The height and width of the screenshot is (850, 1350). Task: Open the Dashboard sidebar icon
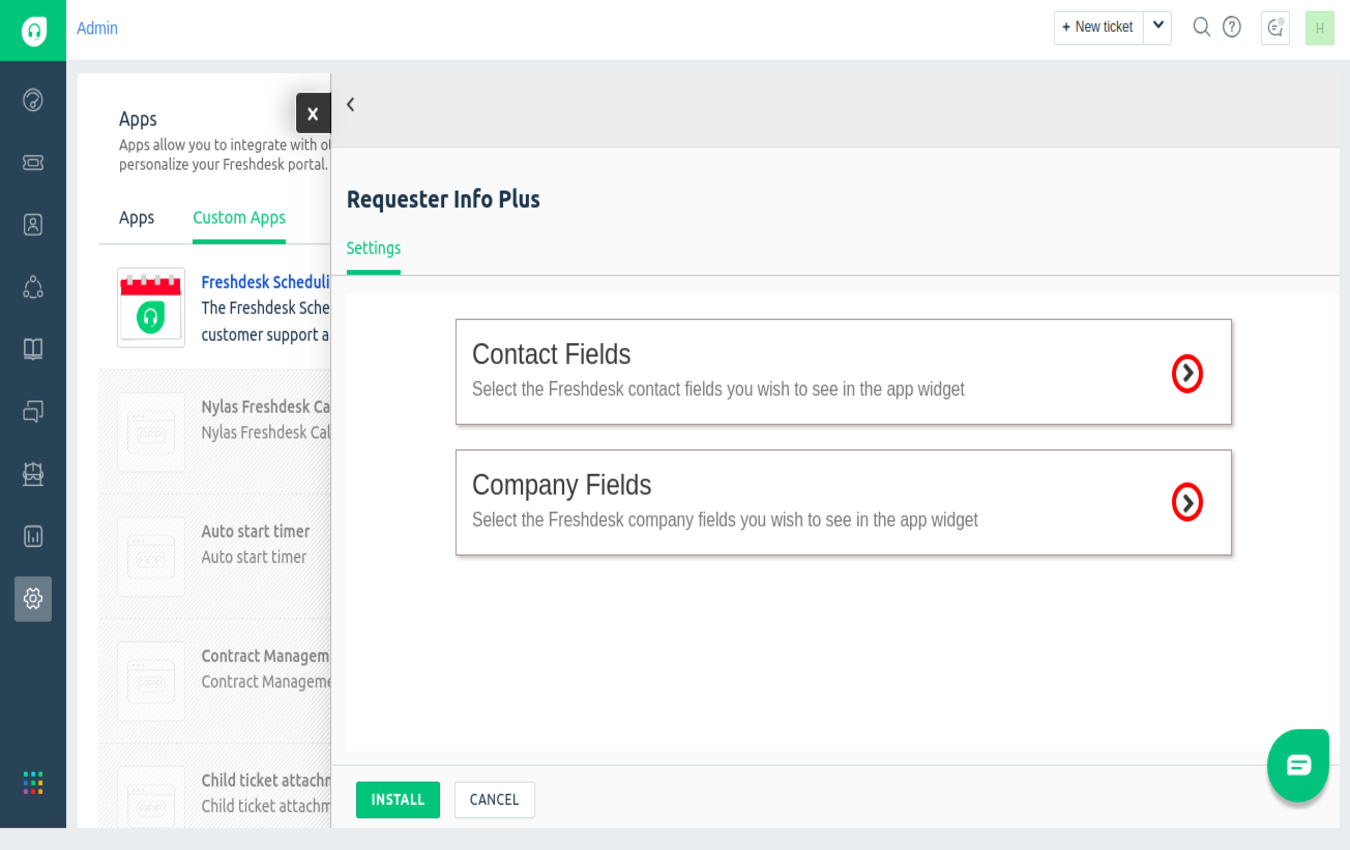pos(33,100)
